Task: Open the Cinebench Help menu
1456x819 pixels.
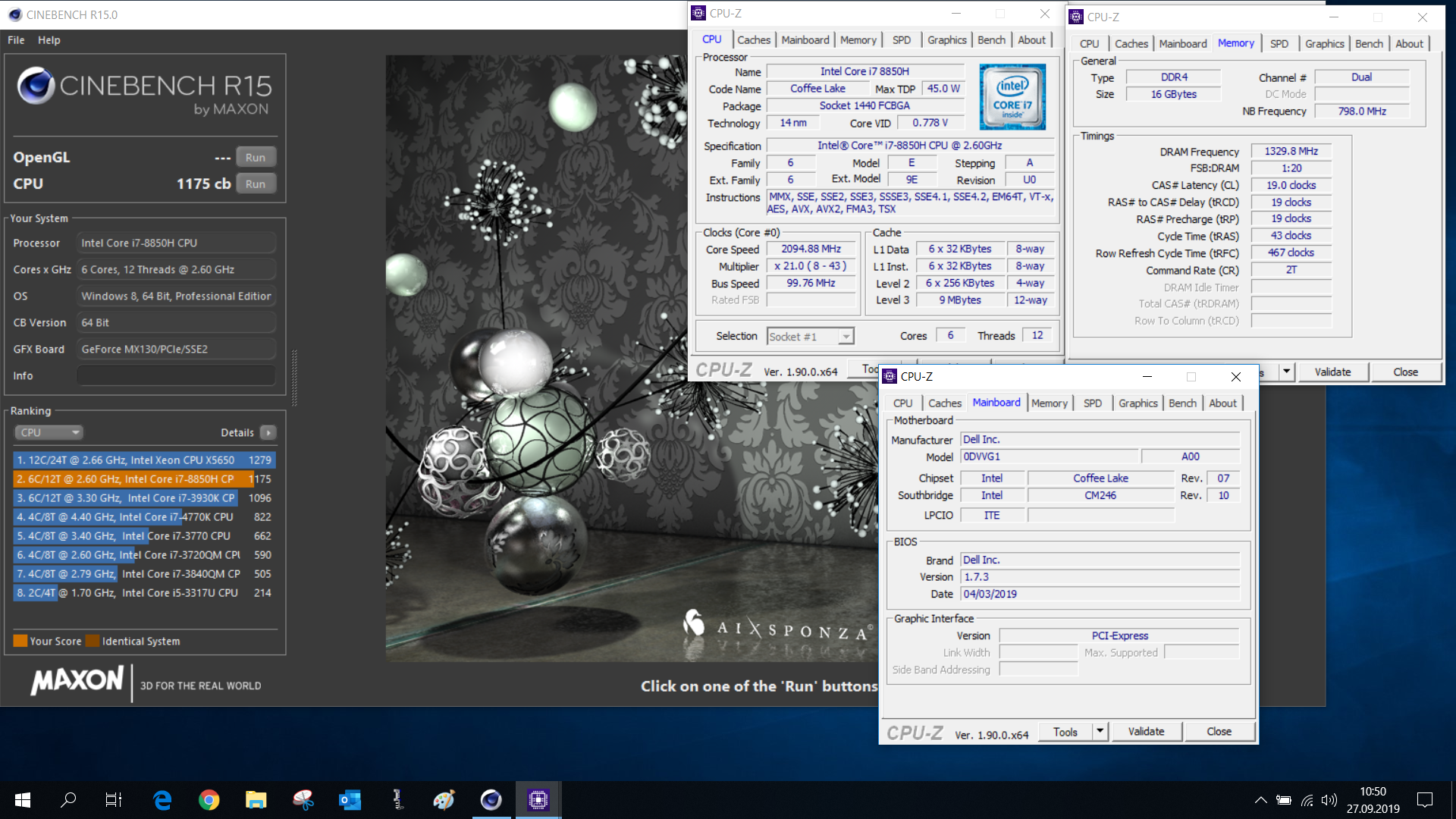Action: click(x=49, y=40)
